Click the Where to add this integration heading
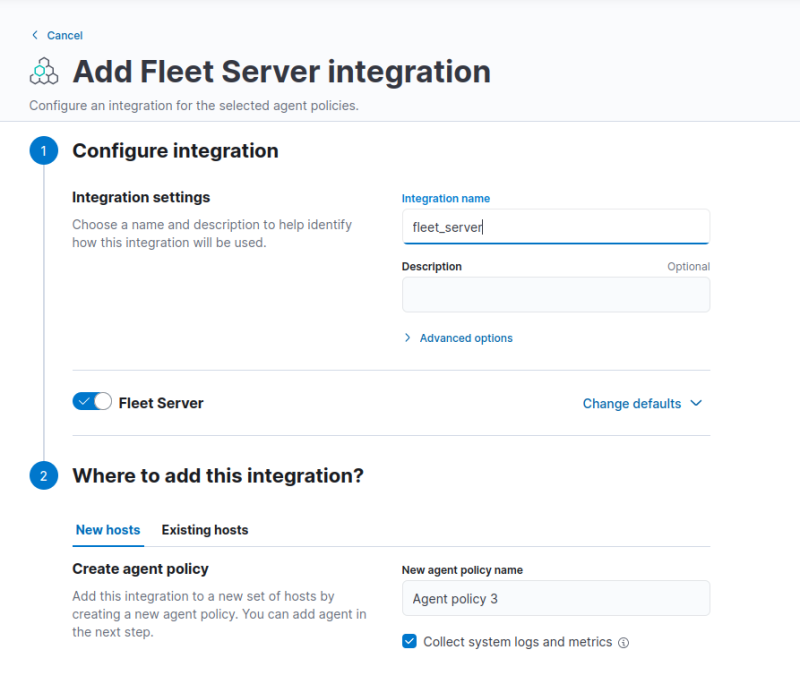 [218, 476]
